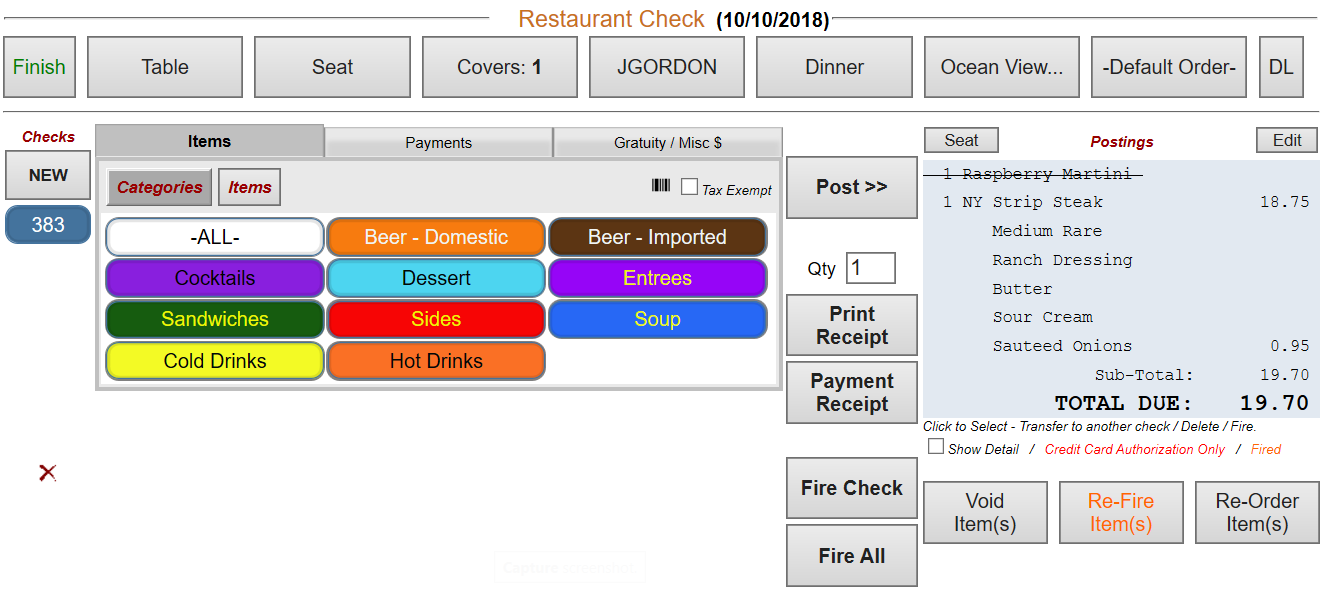Viewport: 1336px width, 595px height.
Task: Click the red X delete icon
Action: [47, 473]
